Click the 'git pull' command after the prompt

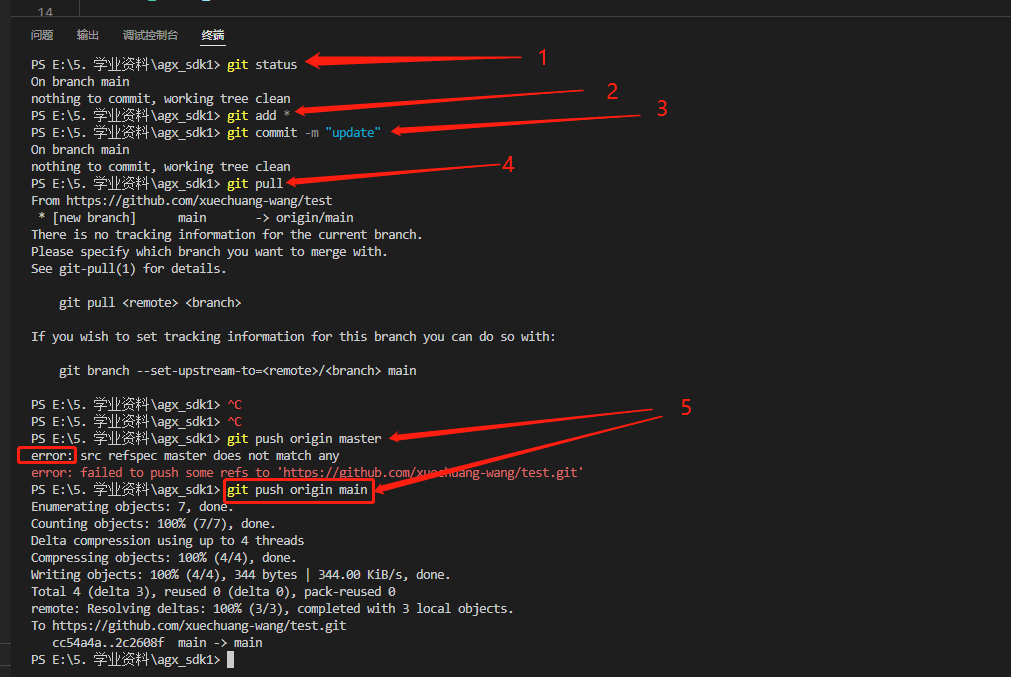click(x=255, y=183)
